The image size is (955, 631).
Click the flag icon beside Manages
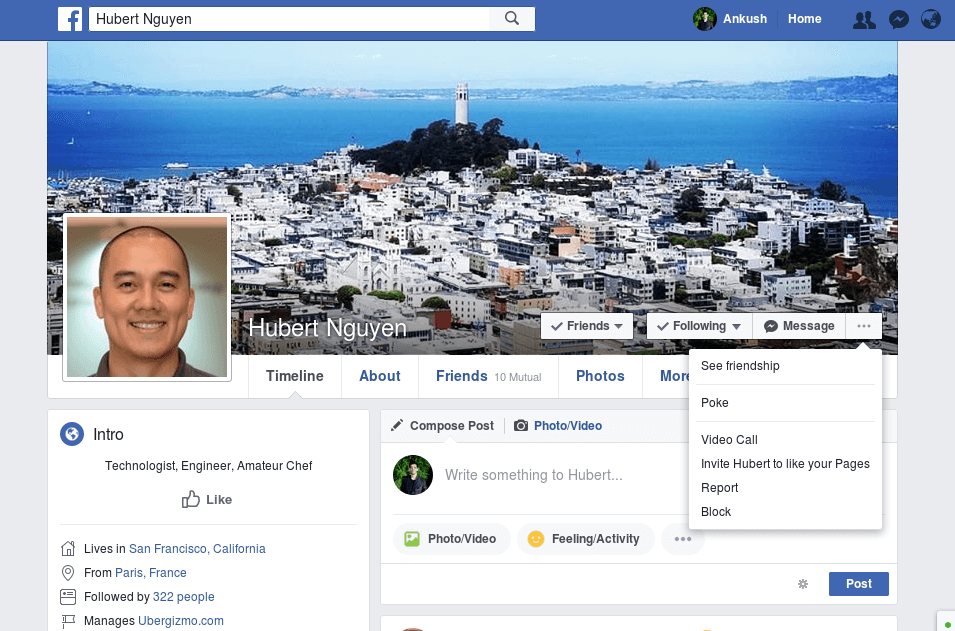[68, 621]
